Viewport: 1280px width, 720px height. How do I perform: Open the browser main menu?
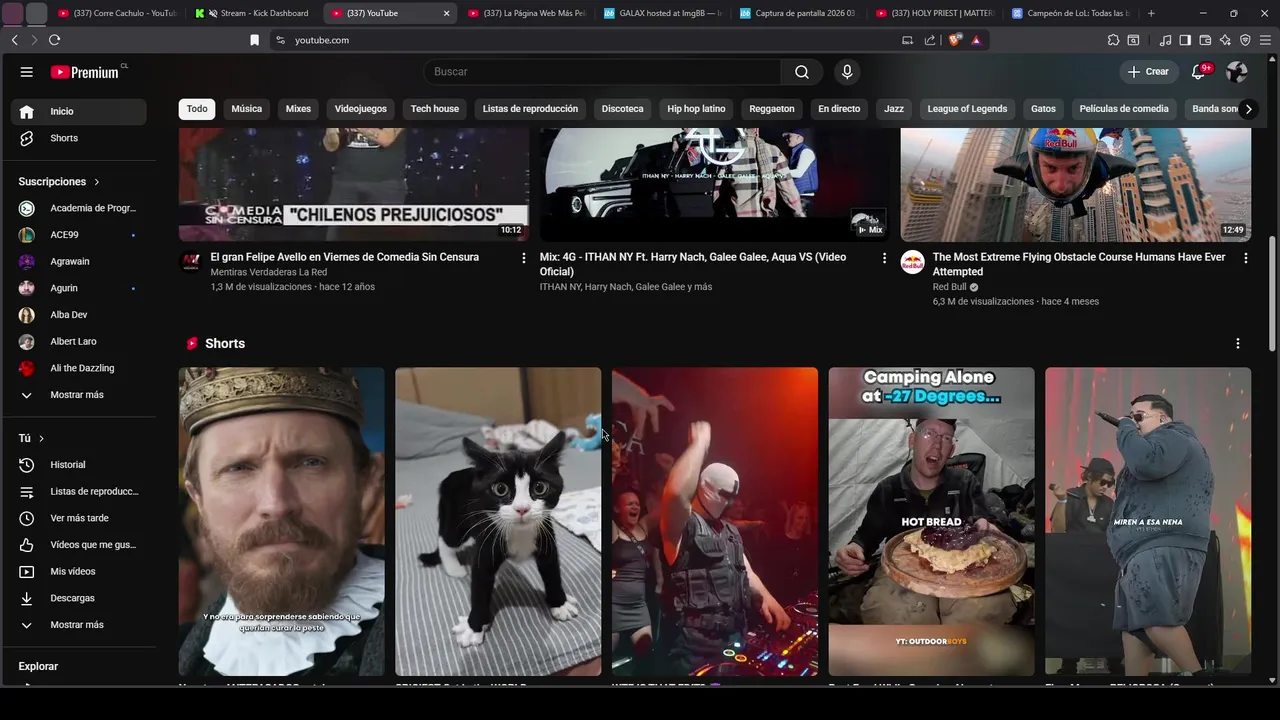(x=1265, y=40)
